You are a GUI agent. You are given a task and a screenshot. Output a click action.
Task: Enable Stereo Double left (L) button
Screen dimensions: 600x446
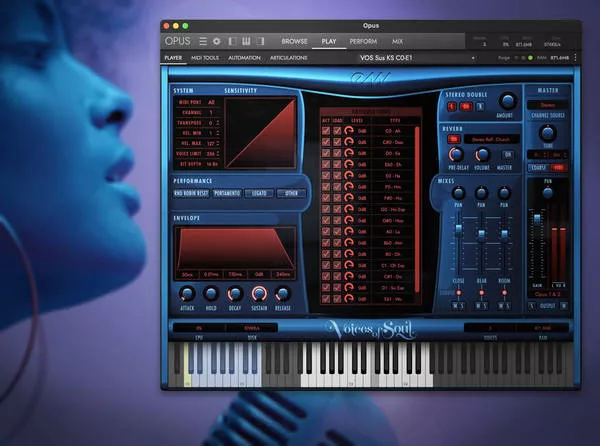452,107
